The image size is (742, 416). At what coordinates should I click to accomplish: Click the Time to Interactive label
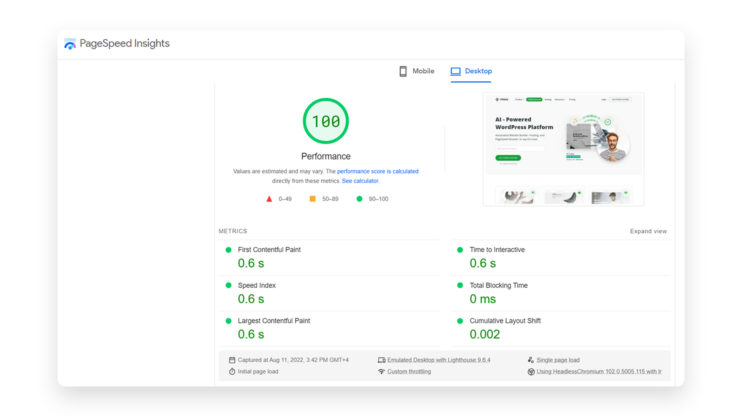497,249
